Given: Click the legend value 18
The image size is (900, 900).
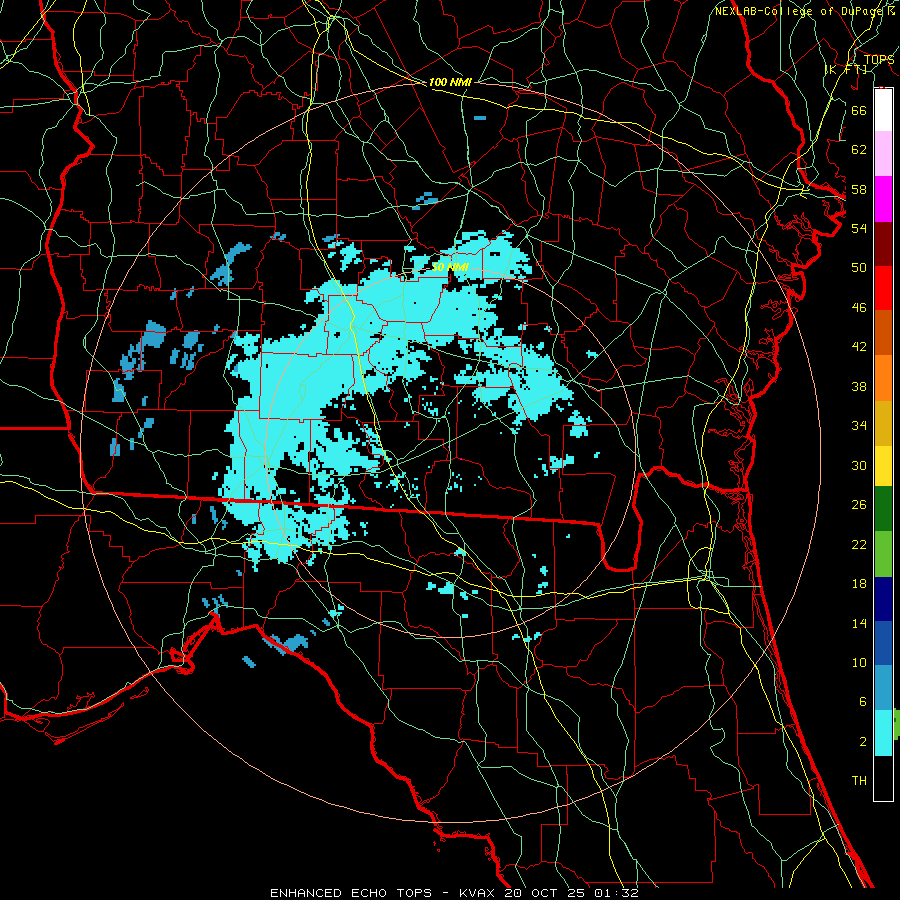Looking at the screenshot, I should pyautogui.click(x=859, y=584).
